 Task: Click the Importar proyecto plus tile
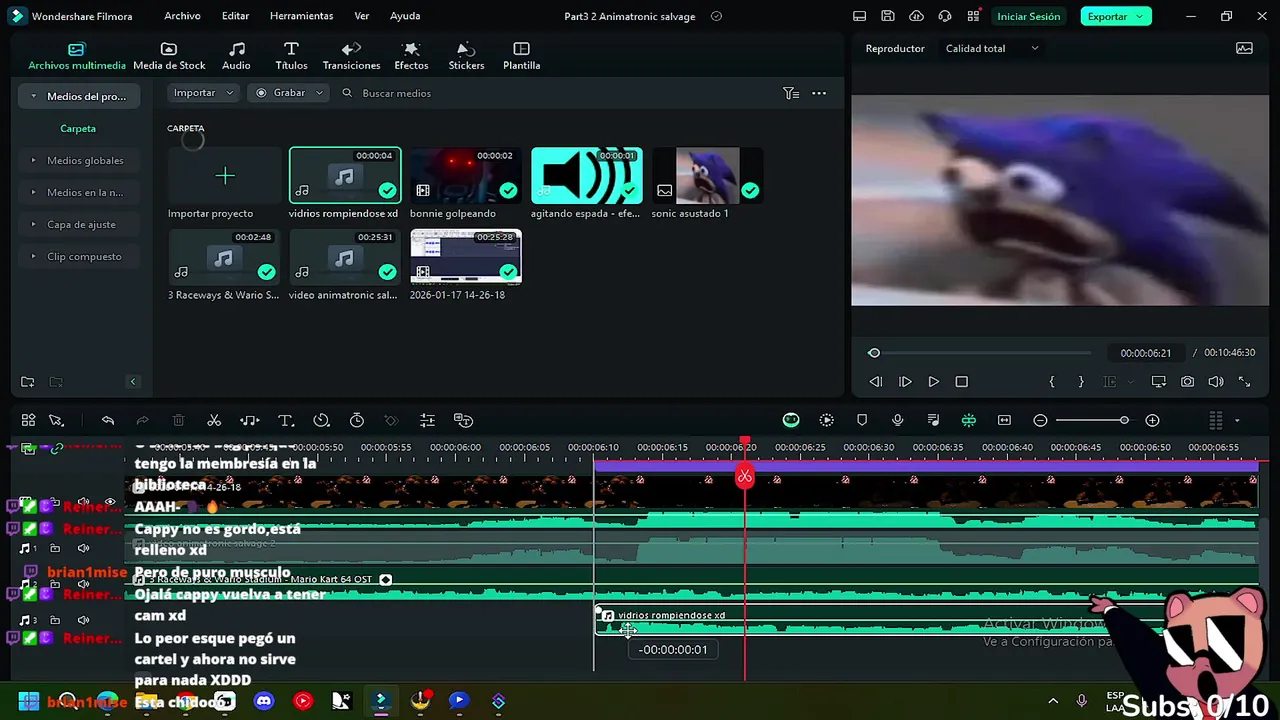[225, 176]
